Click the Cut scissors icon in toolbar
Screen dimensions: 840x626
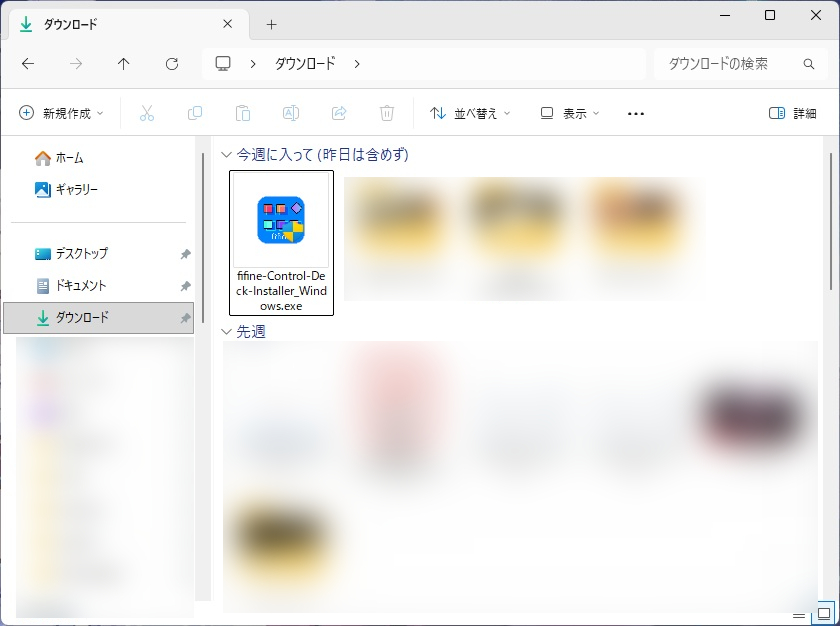click(x=147, y=114)
